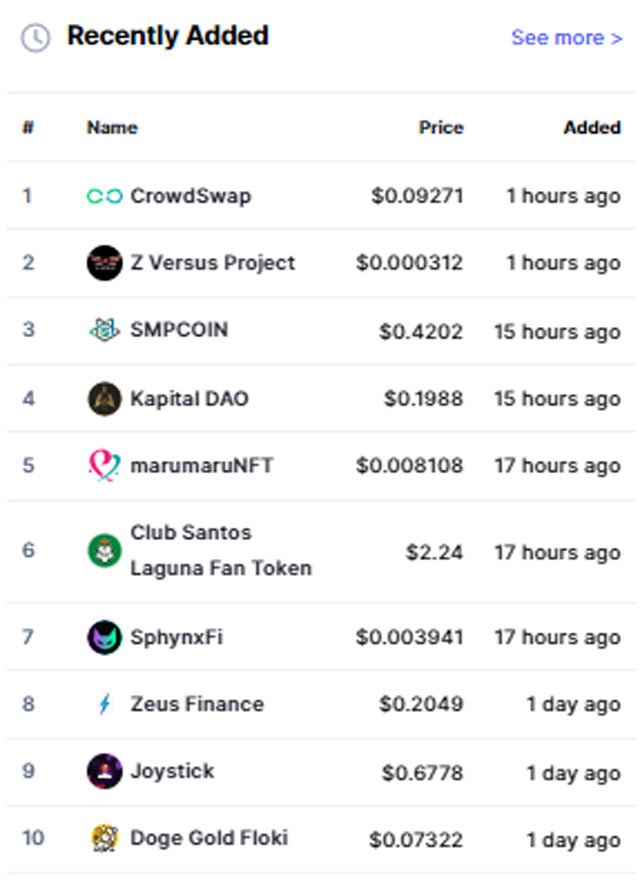Click the Z Versus Project coin icon
The image size is (640, 885).
104,263
